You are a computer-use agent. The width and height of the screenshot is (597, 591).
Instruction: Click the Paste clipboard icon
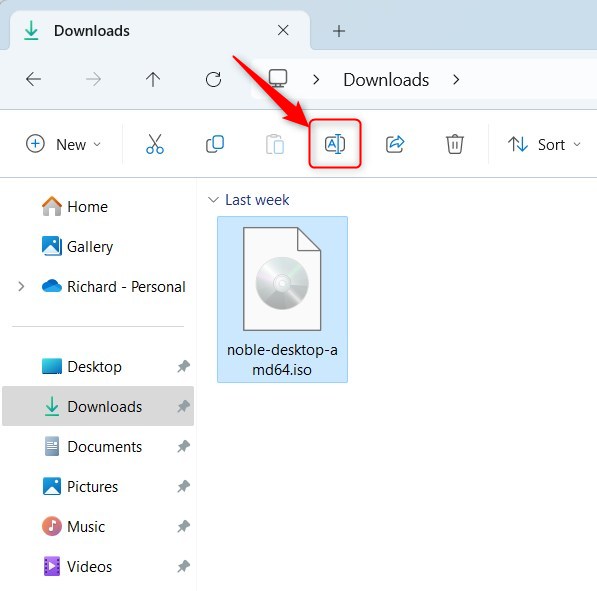[x=275, y=144]
